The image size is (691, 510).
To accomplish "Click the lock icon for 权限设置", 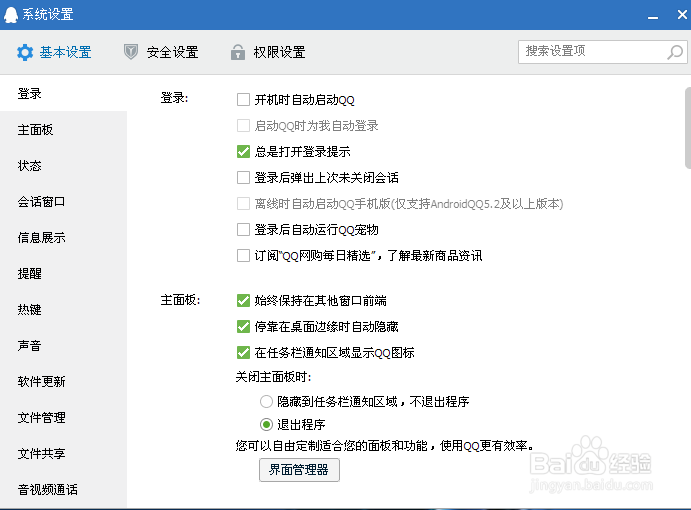I will [x=238, y=52].
